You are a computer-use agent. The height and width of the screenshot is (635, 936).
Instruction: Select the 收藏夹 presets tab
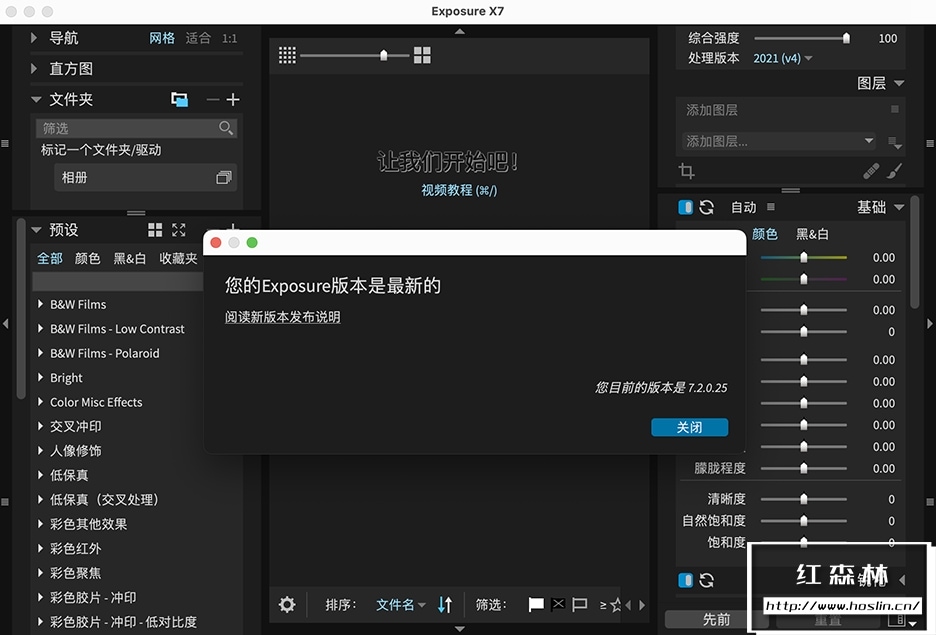pyautogui.click(x=178, y=258)
